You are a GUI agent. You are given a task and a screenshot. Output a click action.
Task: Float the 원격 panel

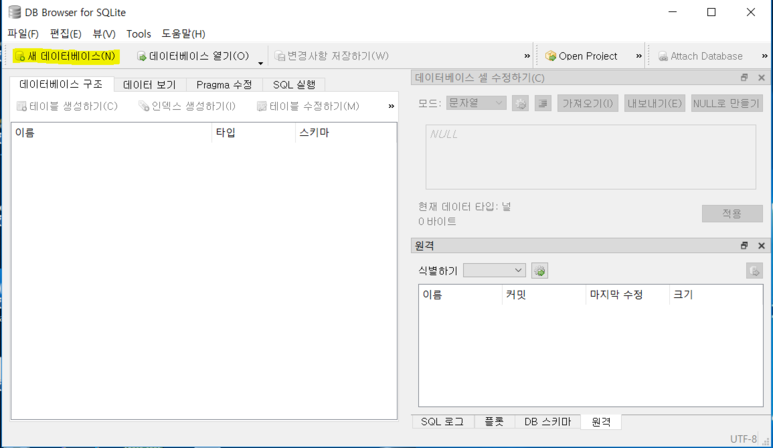[744, 245]
